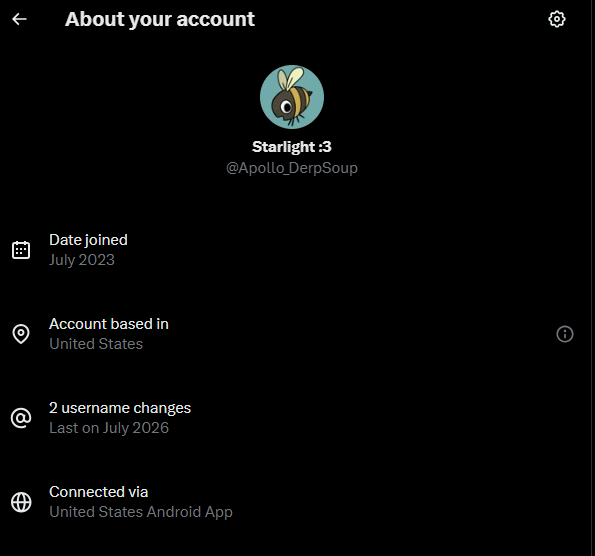Click the United States location value
Image resolution: width=595 pixels, height=556 pixels.
(96, 344)
